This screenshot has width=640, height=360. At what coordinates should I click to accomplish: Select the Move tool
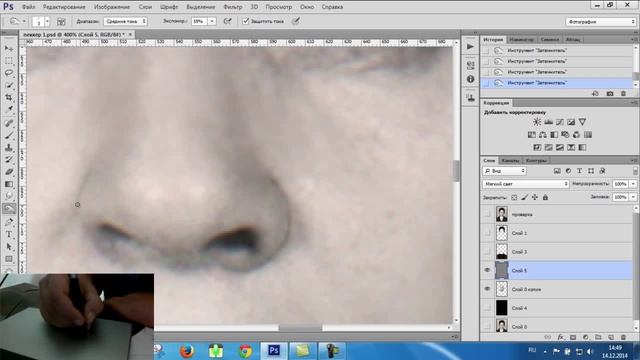pos(9,49)
